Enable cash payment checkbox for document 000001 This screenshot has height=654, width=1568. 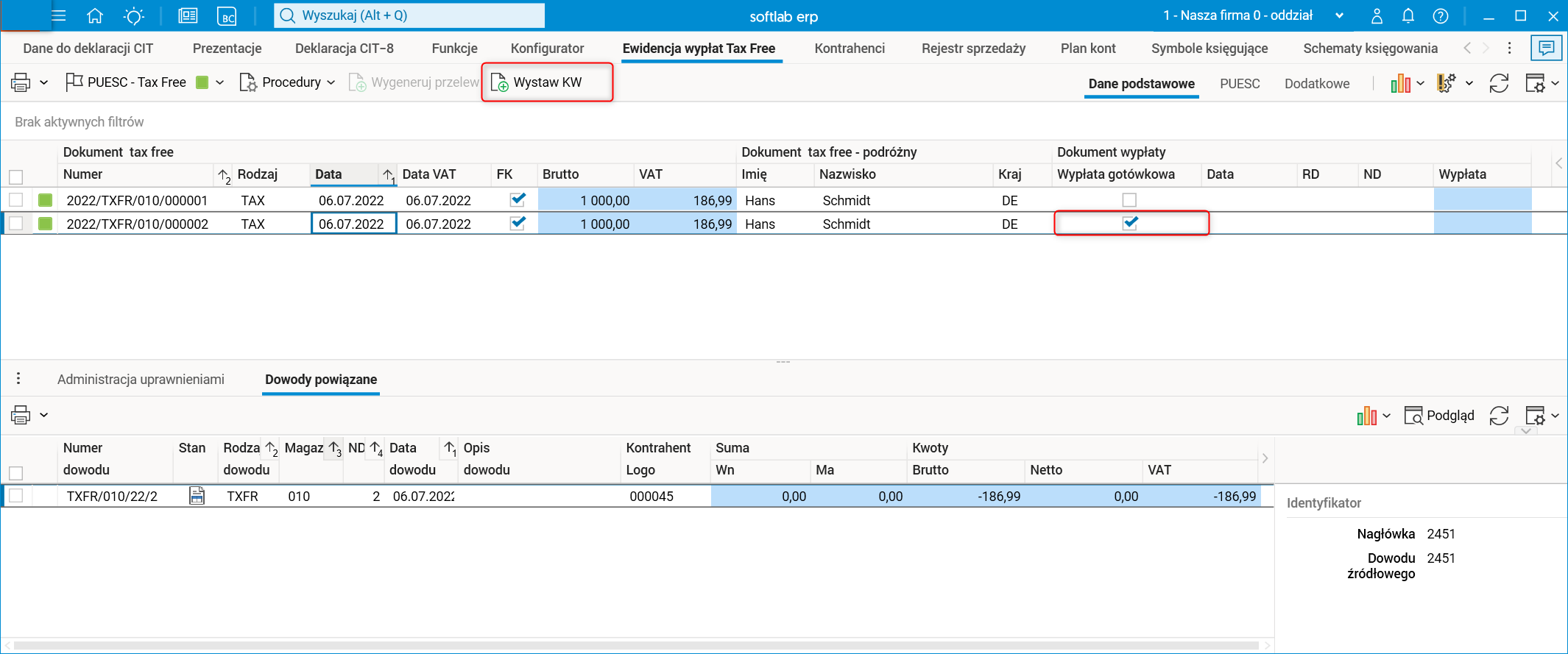point(1129,200)
